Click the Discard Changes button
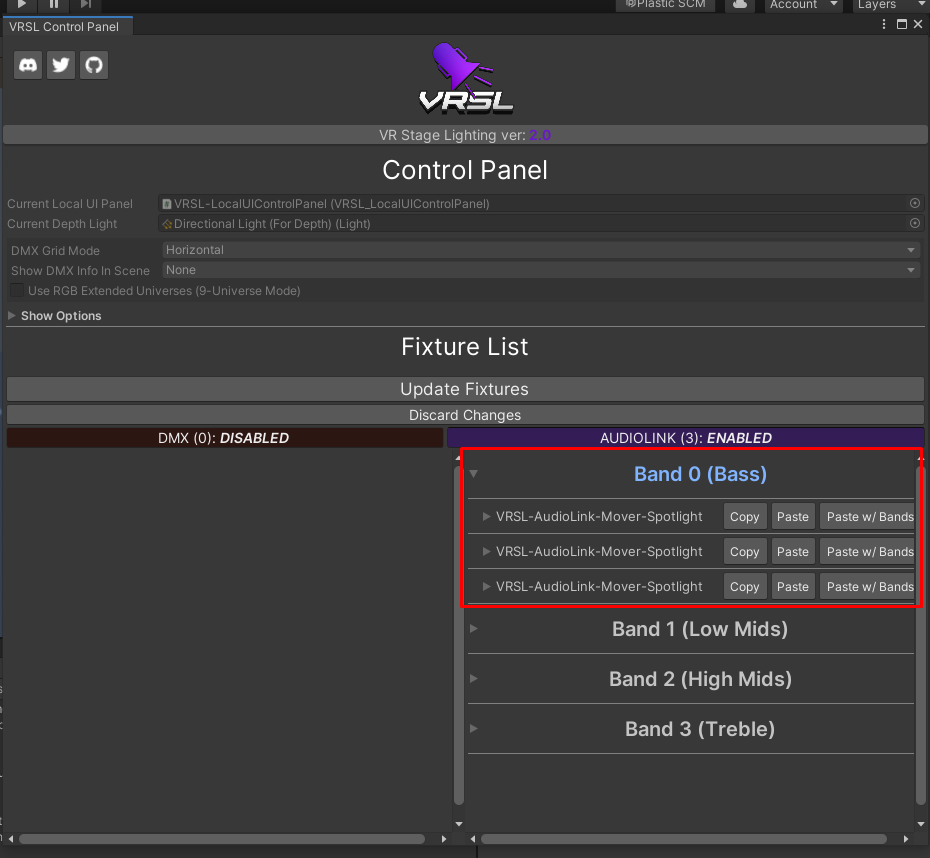 (x=465, y=415)
